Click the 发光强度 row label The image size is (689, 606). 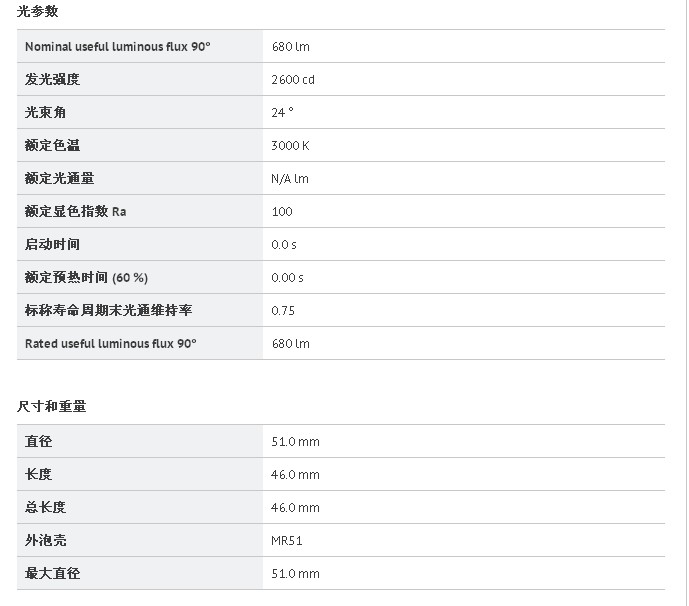click(52, 79)
